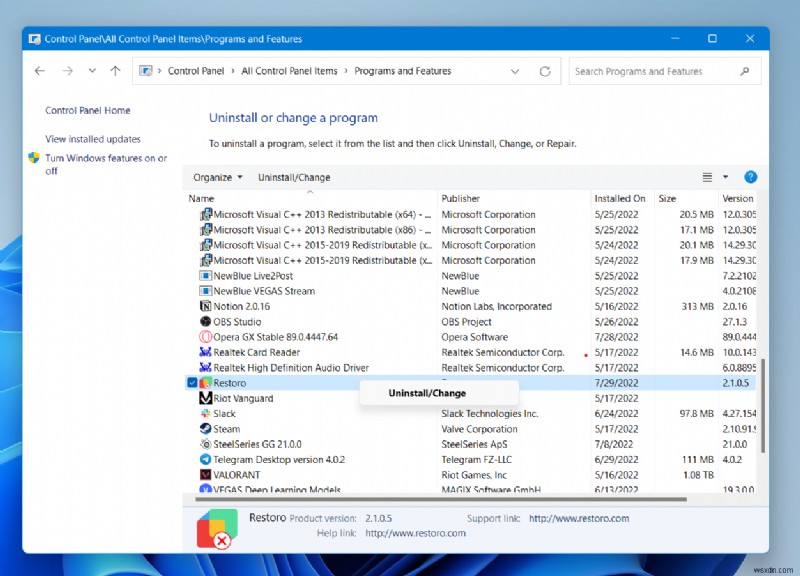This screenshot has height=576, width=800.
Task: Check the Slack entry checkbox
Action: tap(192, 413)
